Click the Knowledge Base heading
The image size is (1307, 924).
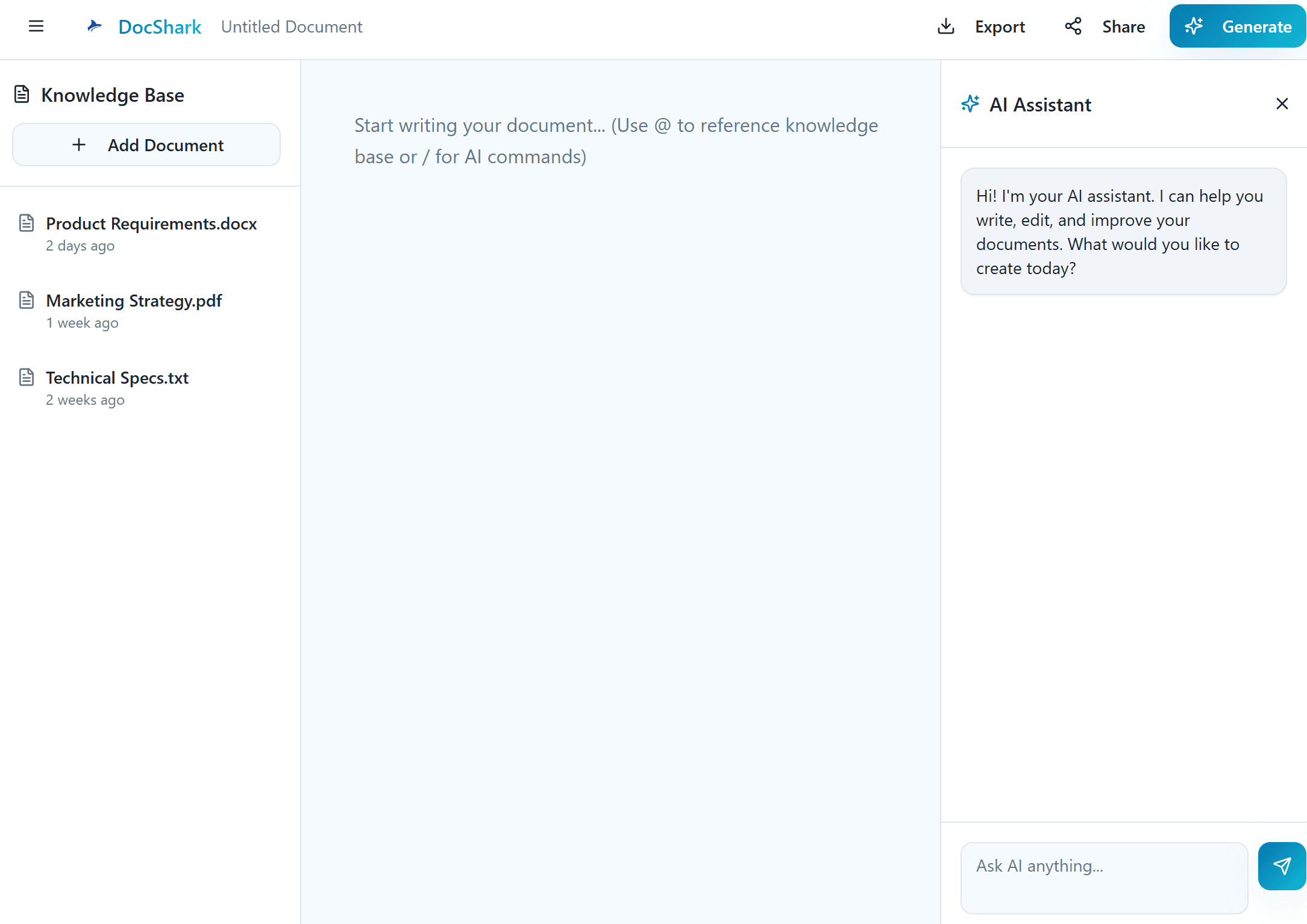[113, 95]
